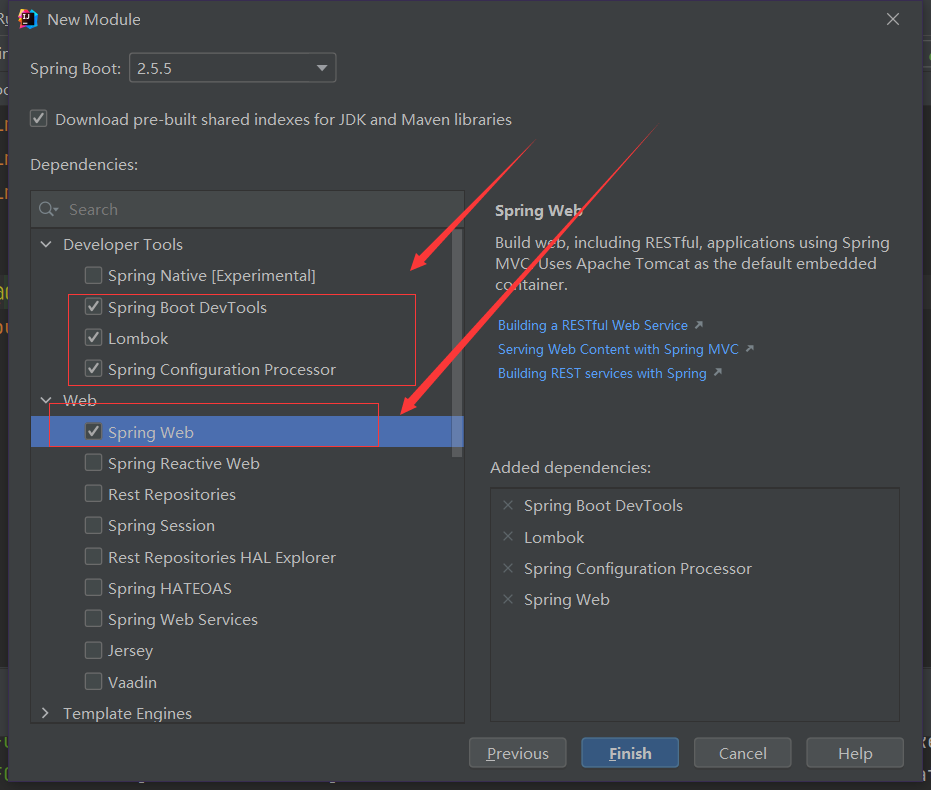Expand the Template Engines group

46,713
